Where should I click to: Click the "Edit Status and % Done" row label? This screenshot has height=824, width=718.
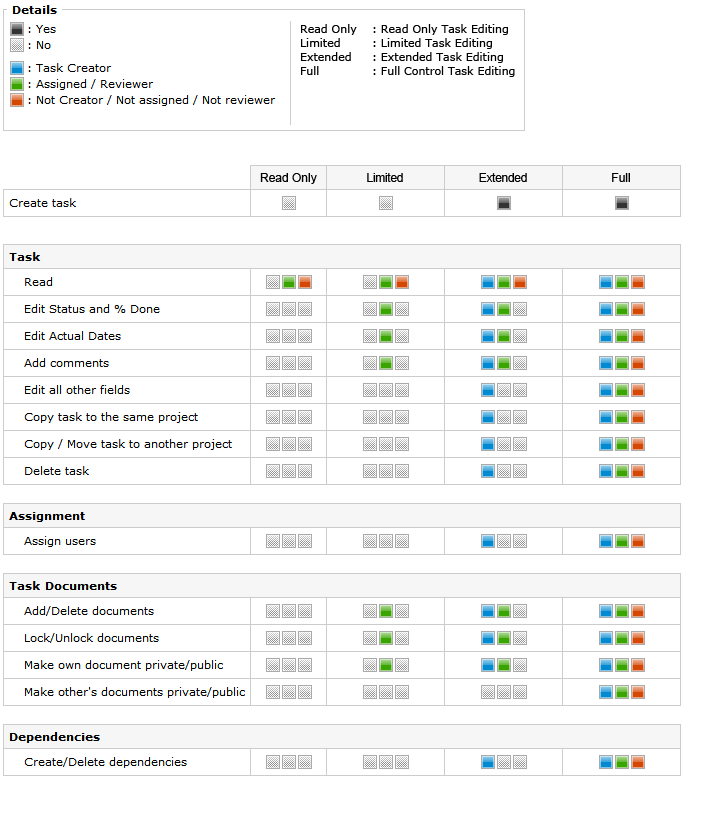click(x=92, y=309)
